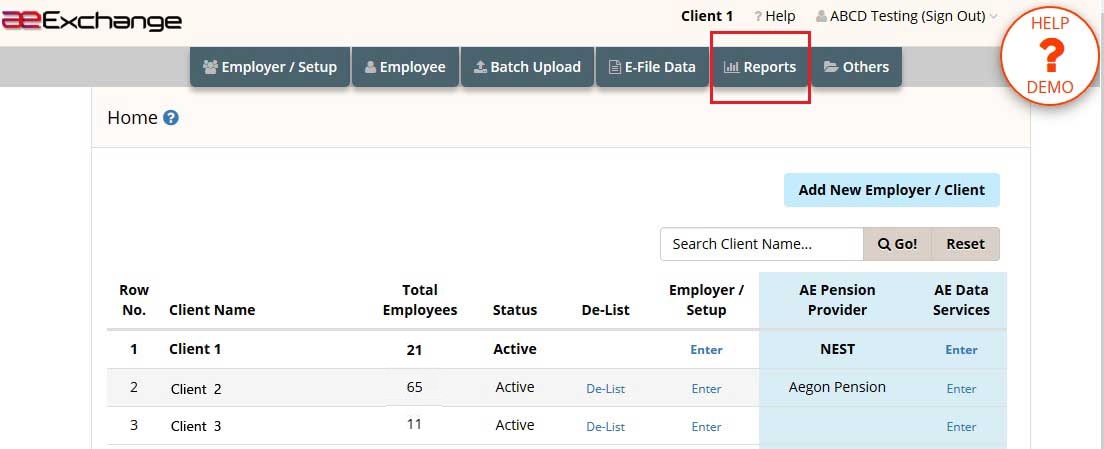Image resolution: width=1104 pixels, height=449 pixels.
Task: Click the blue question icon beside Home
Action: click(170, 118)
